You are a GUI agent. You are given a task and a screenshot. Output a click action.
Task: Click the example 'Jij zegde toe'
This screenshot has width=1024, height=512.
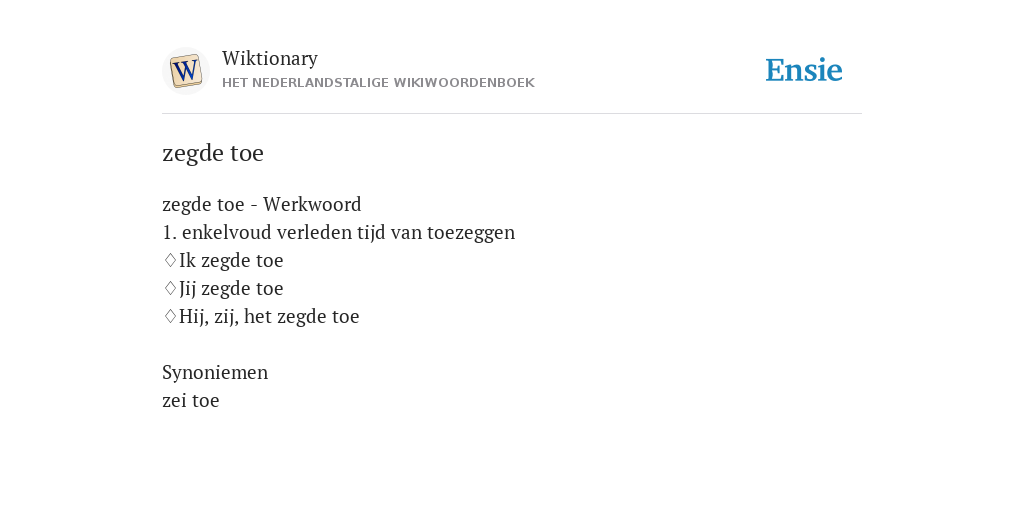tap(231, 289)
